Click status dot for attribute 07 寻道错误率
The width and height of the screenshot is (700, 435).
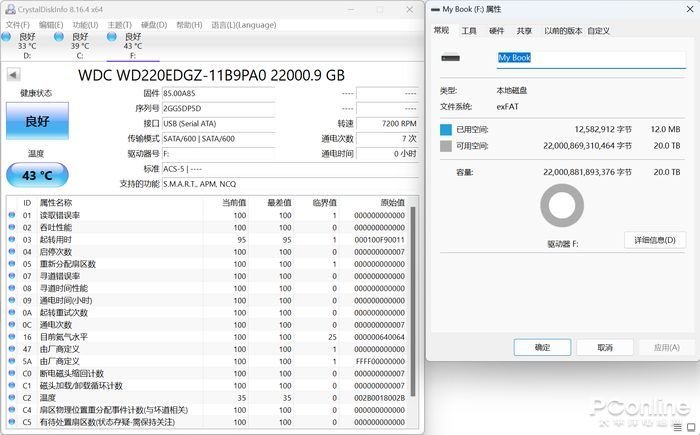tap(12, 276)
